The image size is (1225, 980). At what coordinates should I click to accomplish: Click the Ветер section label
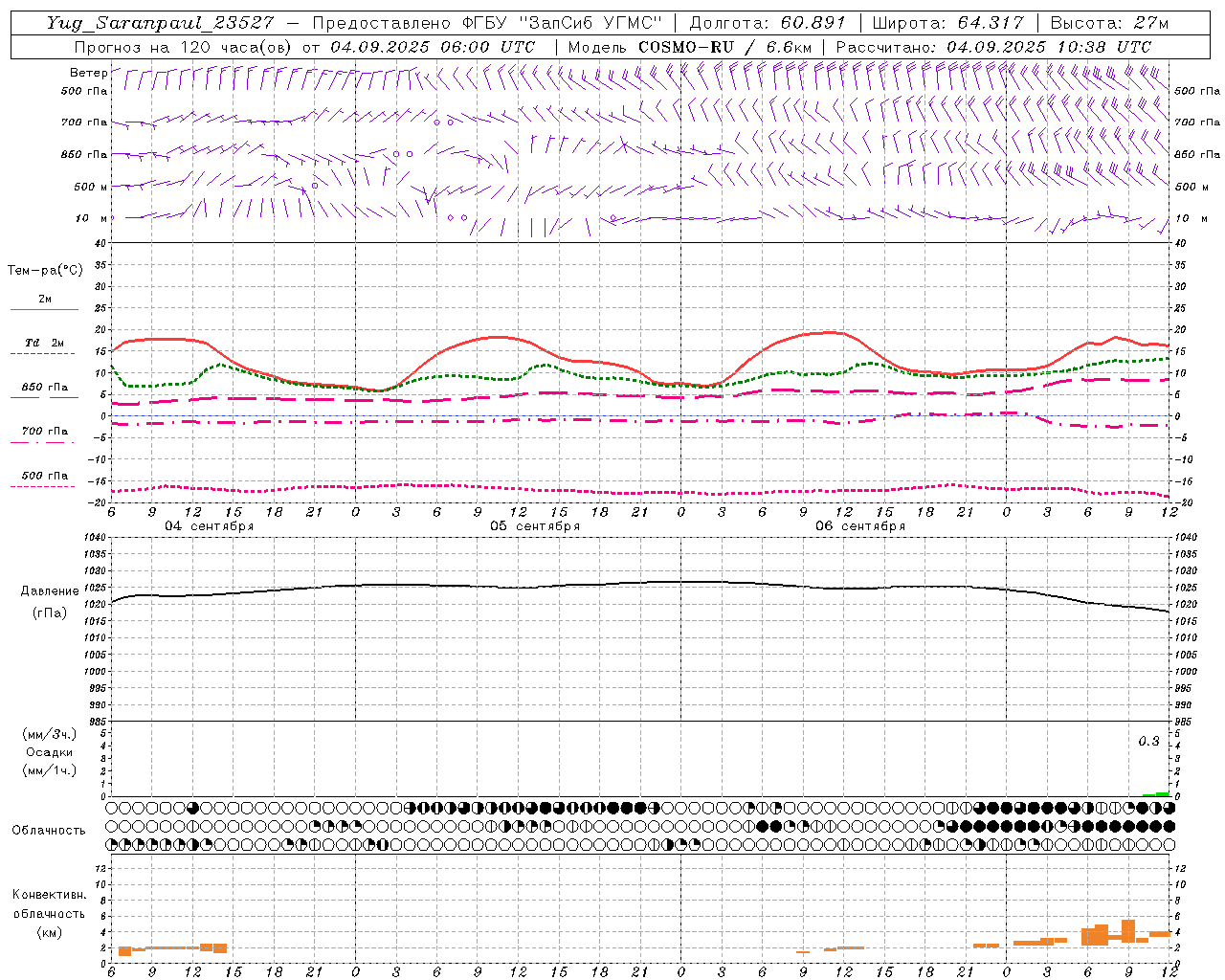[x=88, y=73]
